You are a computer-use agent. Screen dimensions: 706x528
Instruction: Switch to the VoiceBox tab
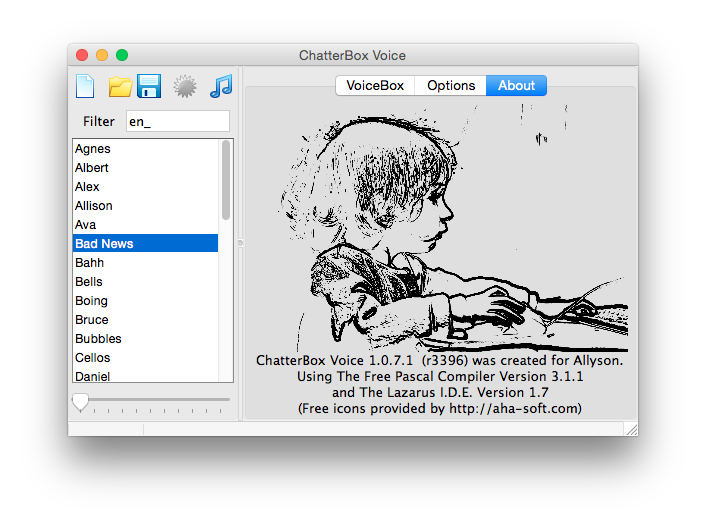coord(375,85)
